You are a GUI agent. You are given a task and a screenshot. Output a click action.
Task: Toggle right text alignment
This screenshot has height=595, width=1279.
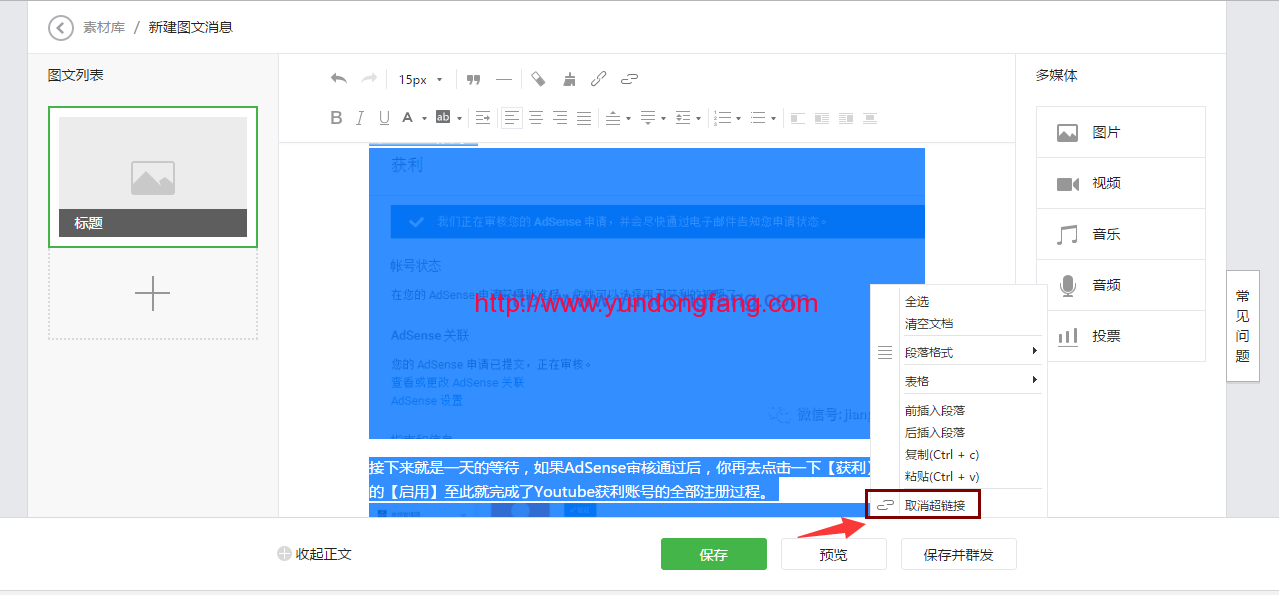pyautogui.click(x=560, y=118)
